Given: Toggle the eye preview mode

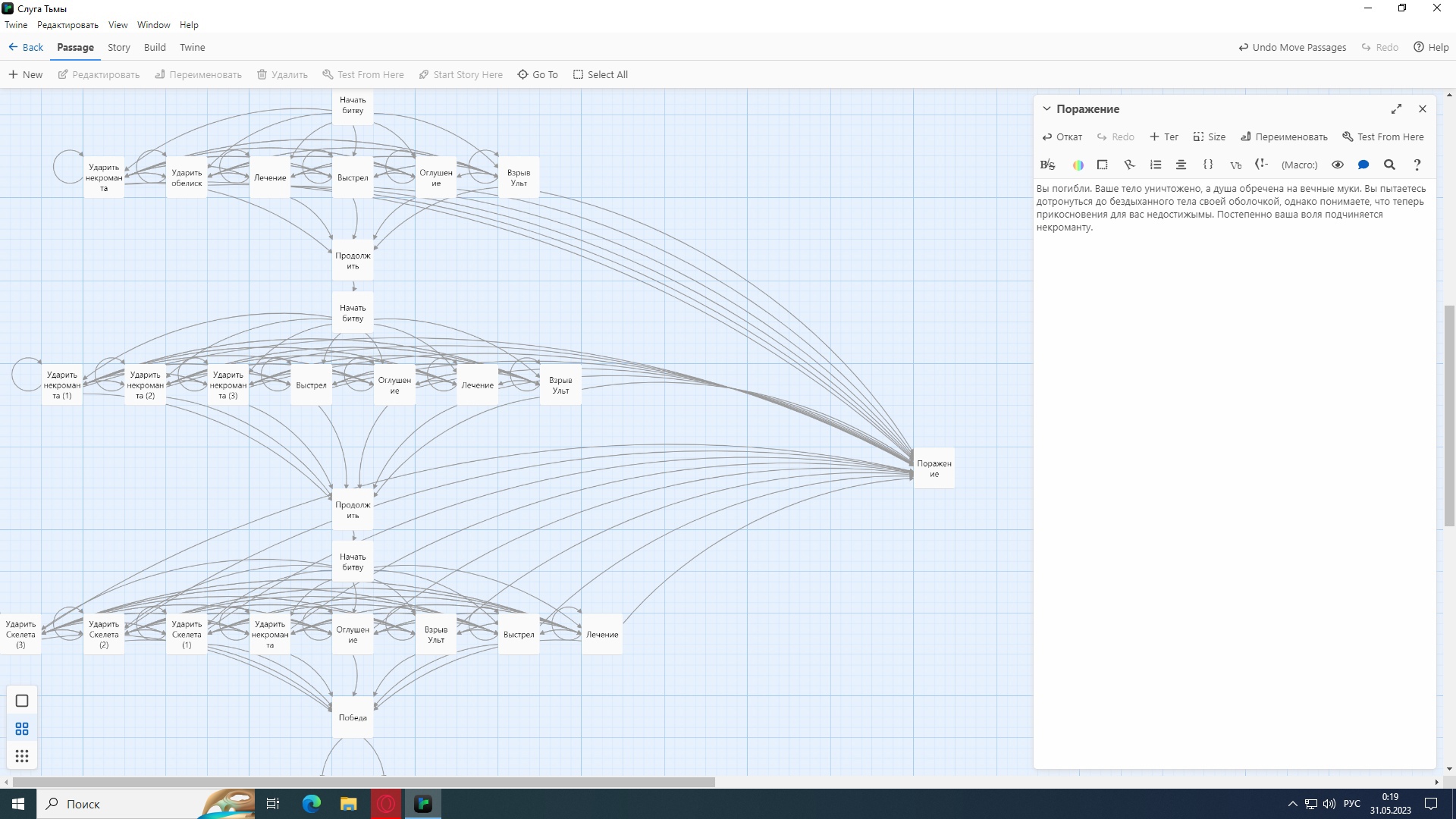Looking at the screenshot, I should (1338, 165).
